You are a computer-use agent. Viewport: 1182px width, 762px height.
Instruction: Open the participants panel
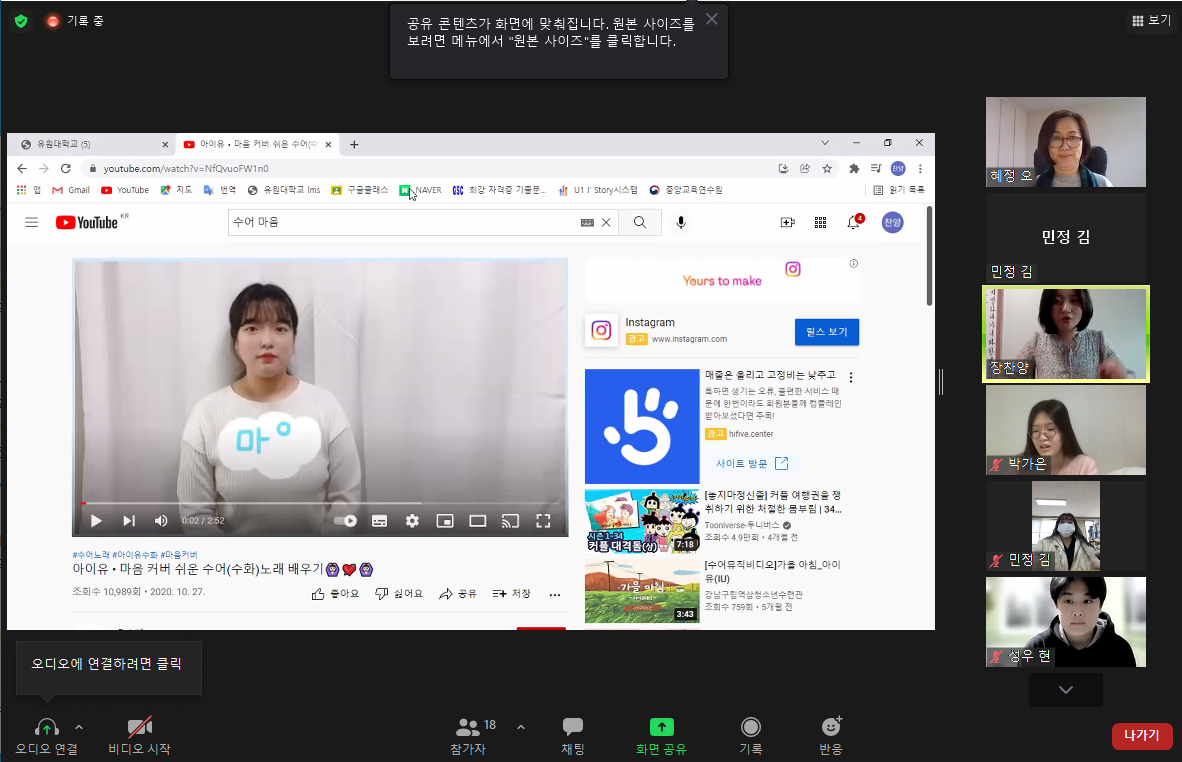coord(468,728)
